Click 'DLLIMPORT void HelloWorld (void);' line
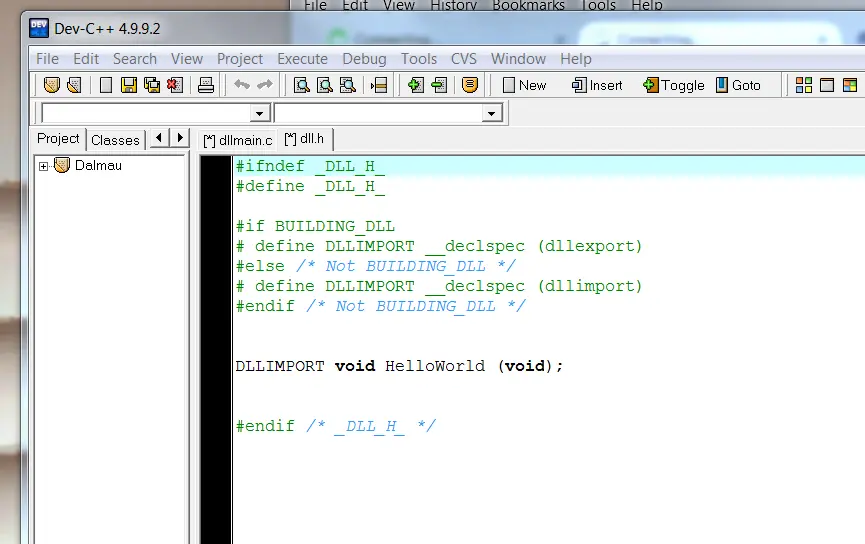 [399, 366]
